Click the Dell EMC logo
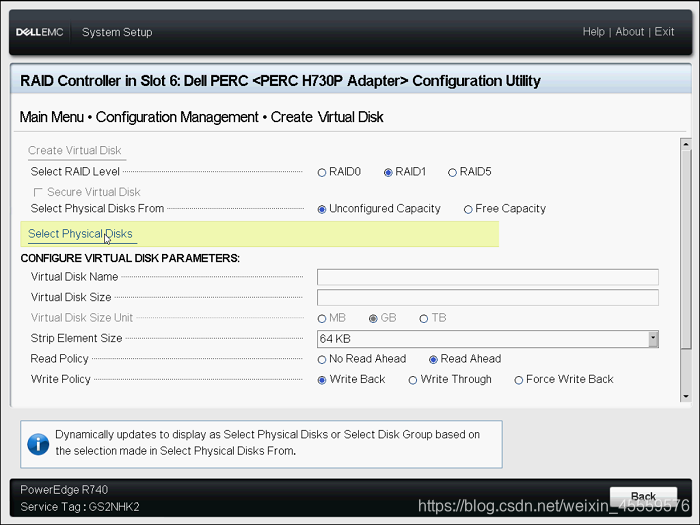Screen dimensions: 700x525 (x=39, y=32)
